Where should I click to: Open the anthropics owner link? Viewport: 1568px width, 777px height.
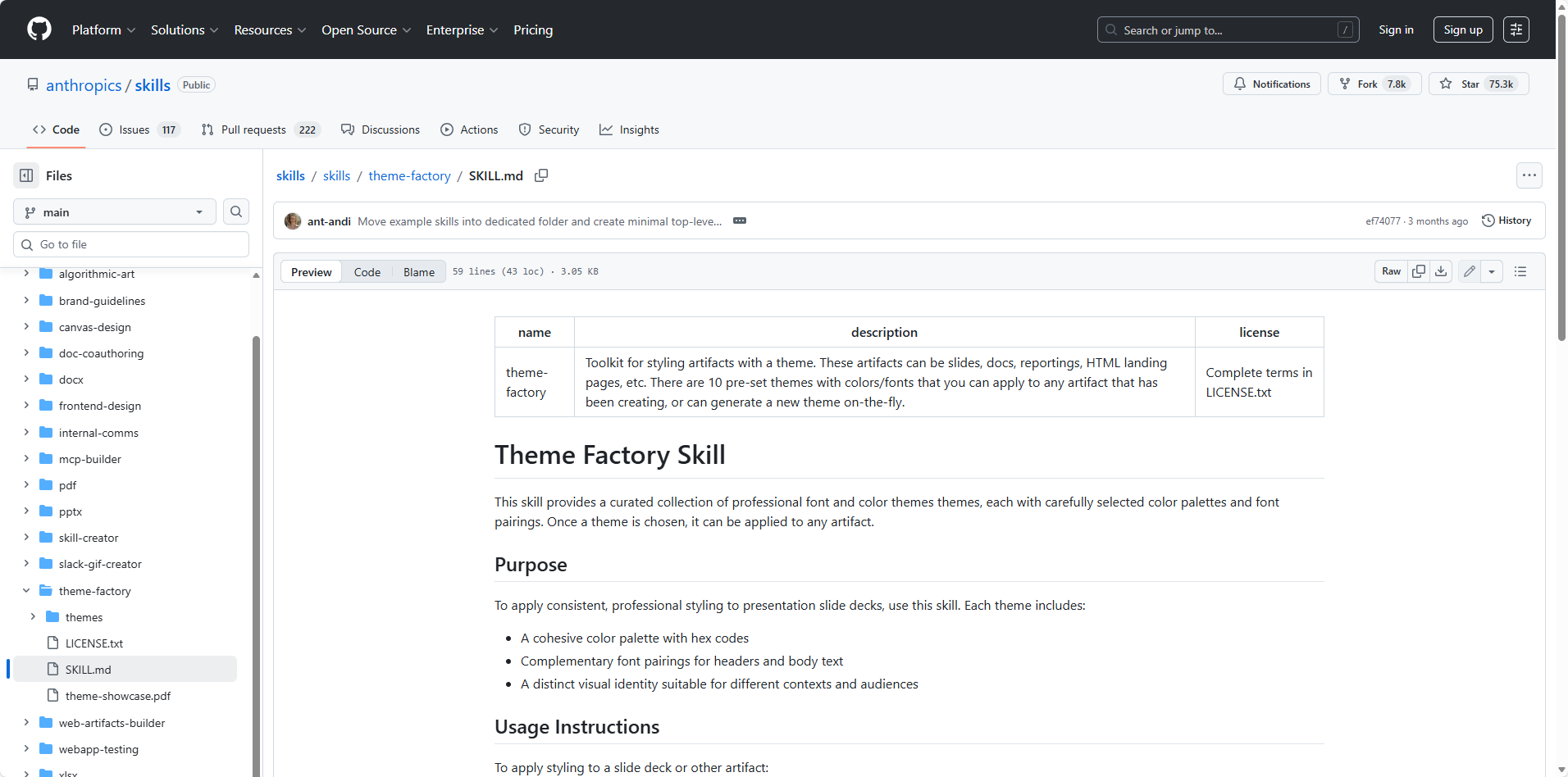tap(84, 85)
